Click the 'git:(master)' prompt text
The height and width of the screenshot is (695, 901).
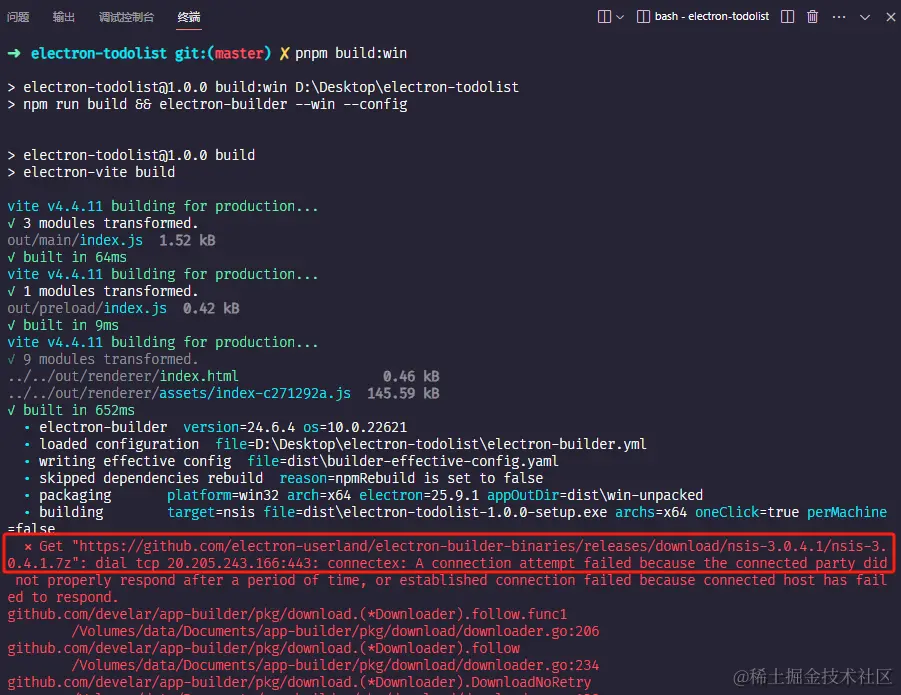[223, 53]
